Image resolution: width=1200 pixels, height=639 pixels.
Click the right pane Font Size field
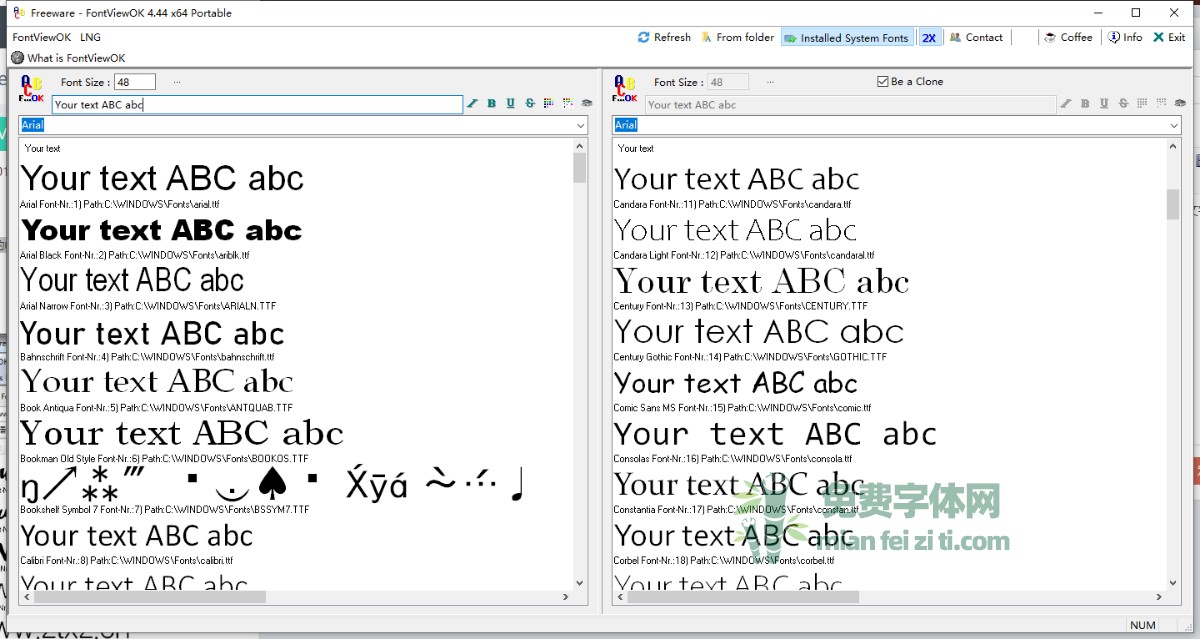pos(728,82)
